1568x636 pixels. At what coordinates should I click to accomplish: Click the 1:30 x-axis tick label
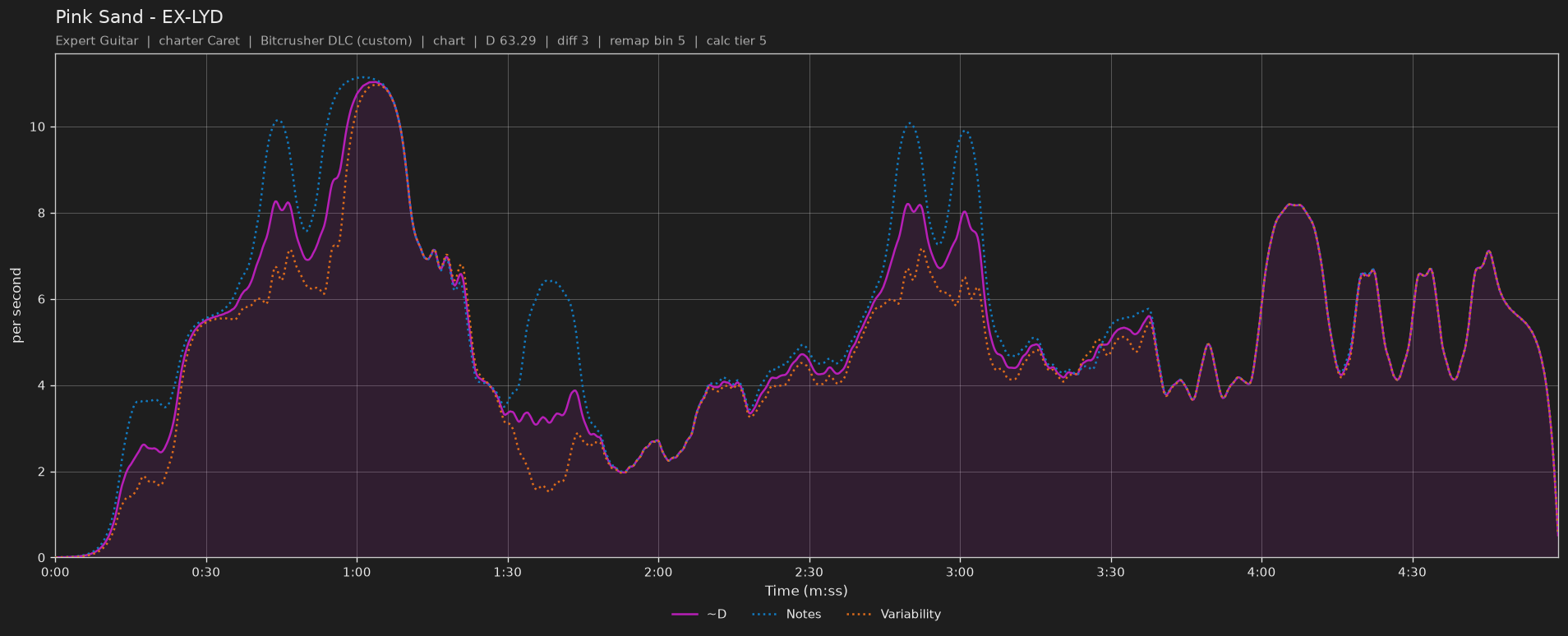click(x=508, y=572)
